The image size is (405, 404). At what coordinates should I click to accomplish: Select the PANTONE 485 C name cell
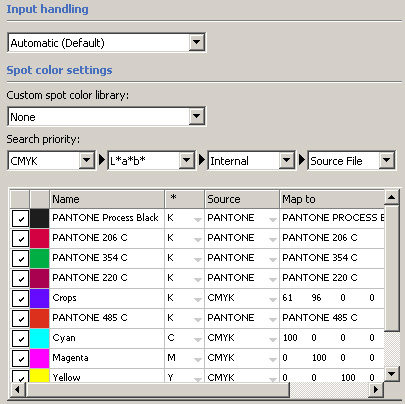[107, 318]
